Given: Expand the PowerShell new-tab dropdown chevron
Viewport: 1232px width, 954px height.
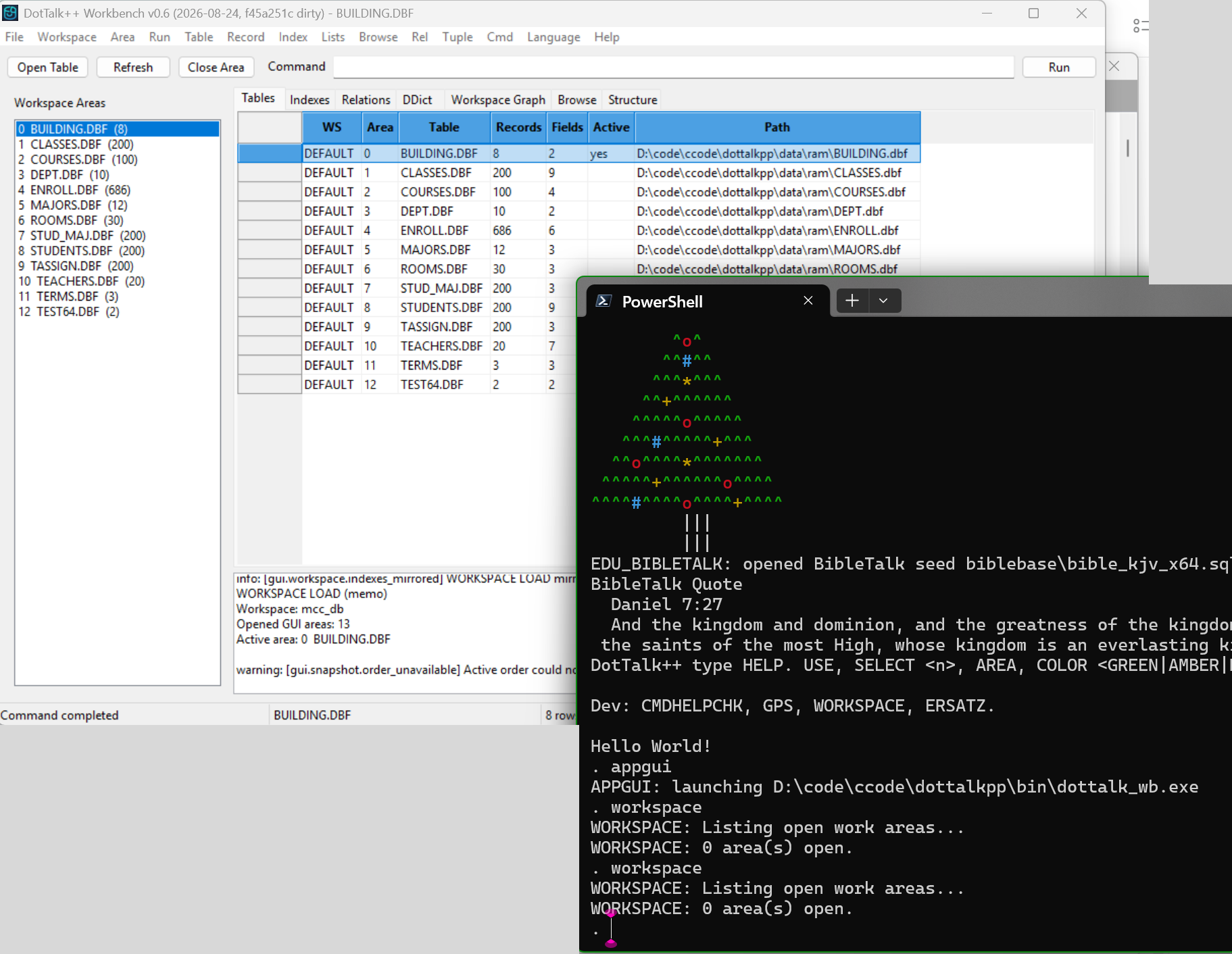Looking at the screenshot, I should coord(883,301).
